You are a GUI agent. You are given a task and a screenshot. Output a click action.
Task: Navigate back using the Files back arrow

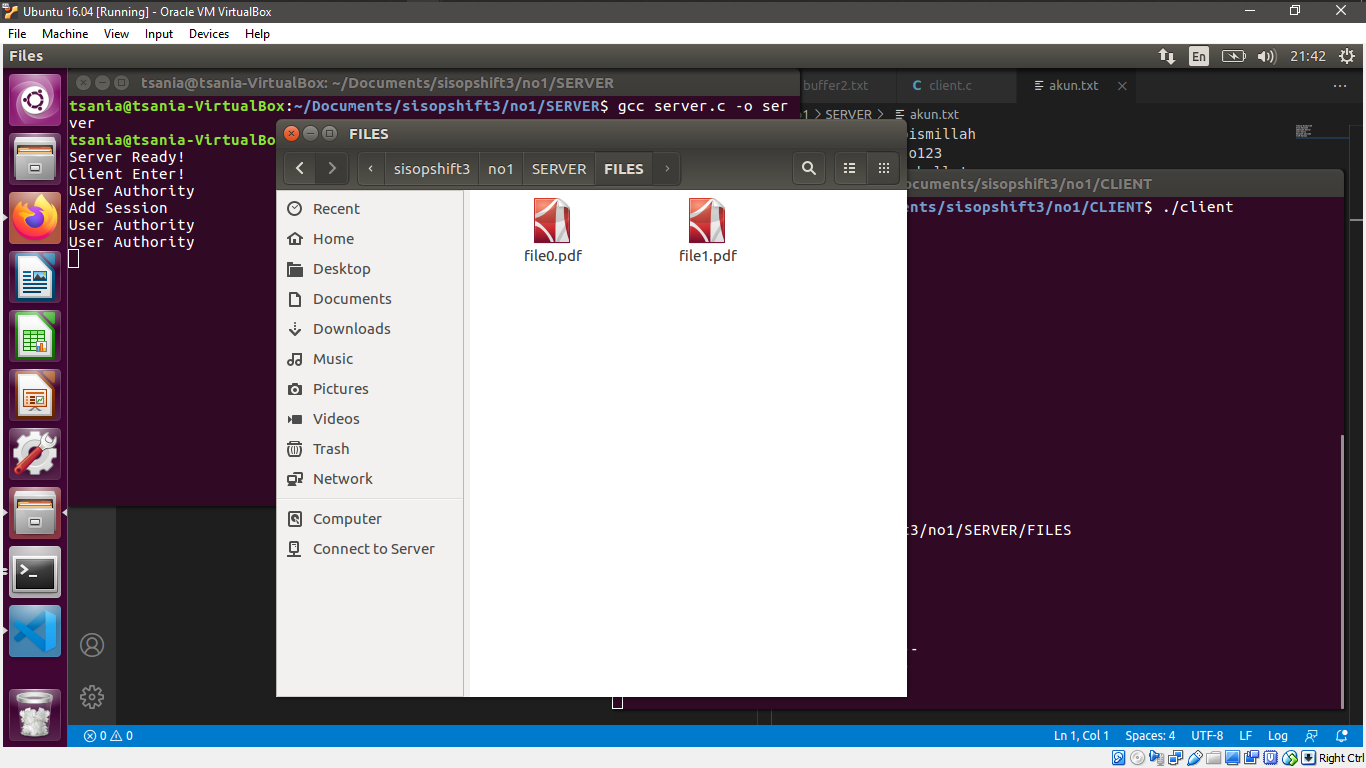(x=299, y=168)
